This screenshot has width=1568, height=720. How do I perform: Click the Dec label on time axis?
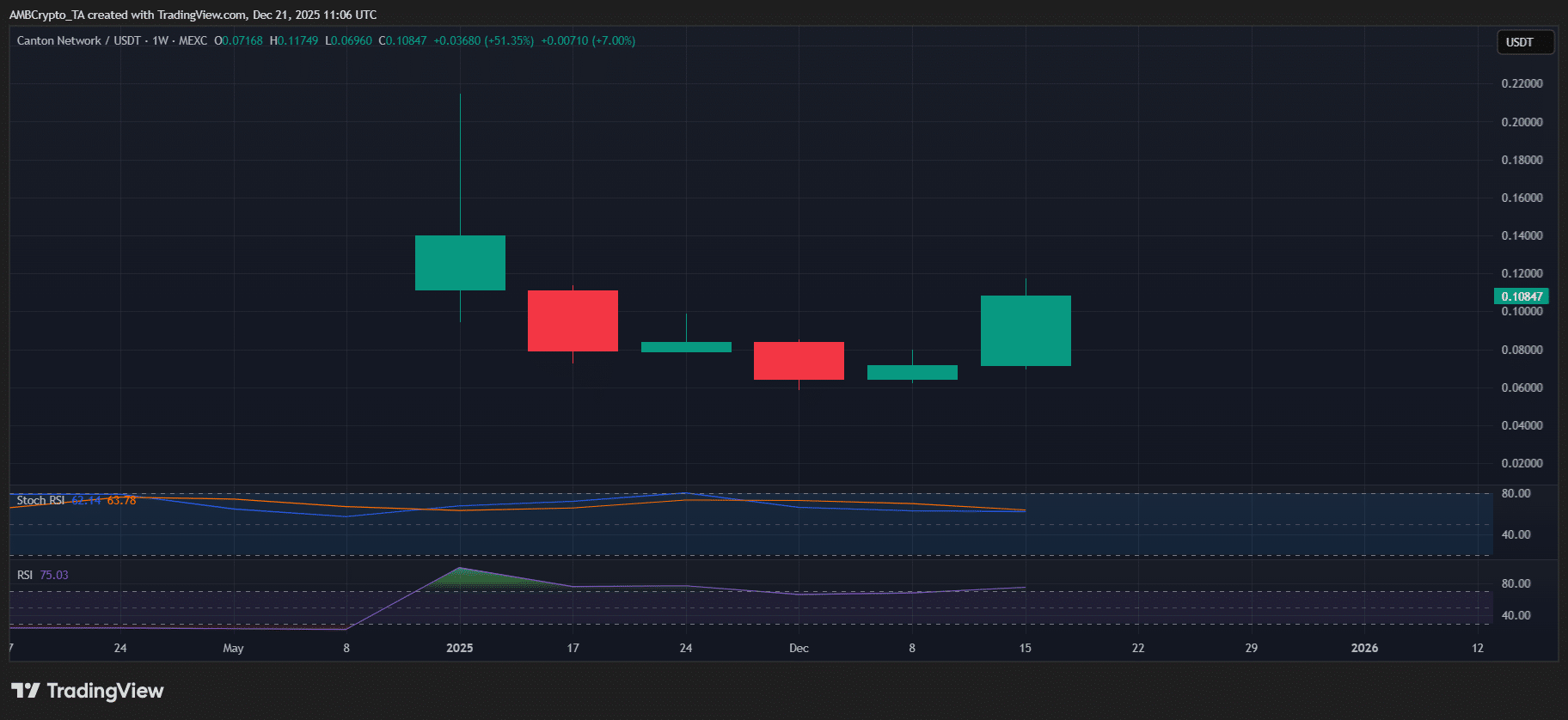[x=799, y=648]
